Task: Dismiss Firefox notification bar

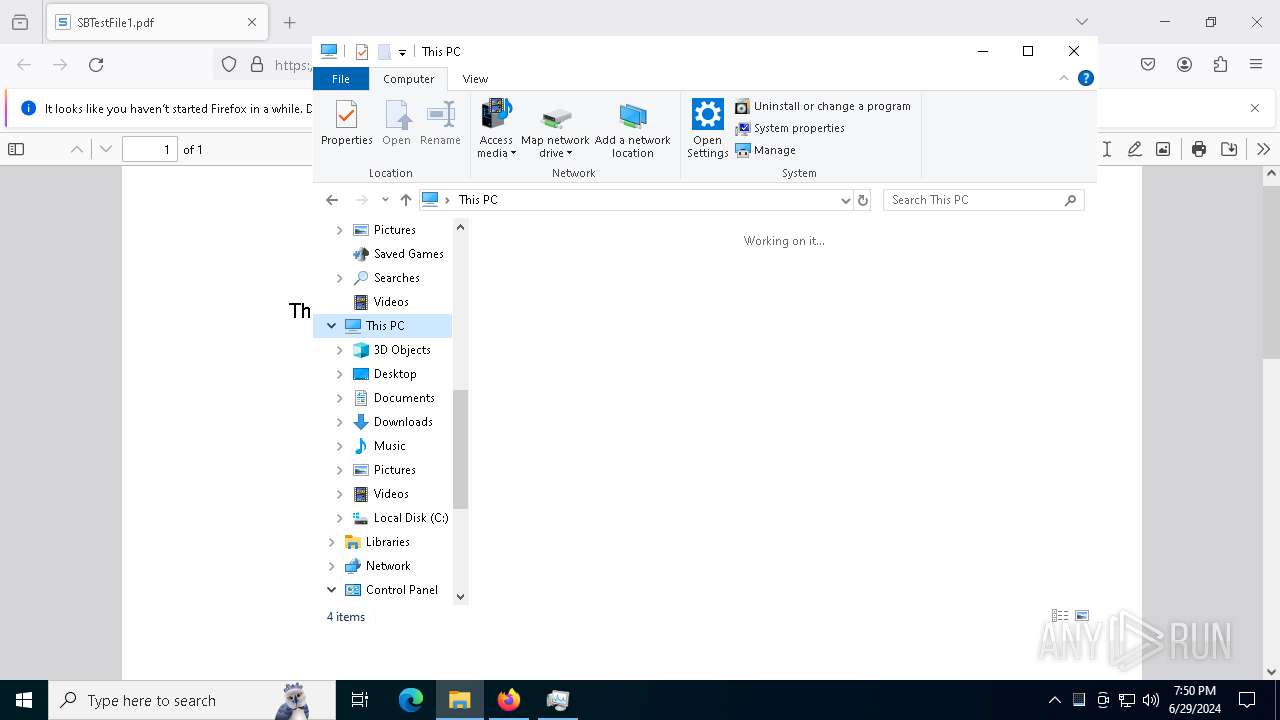Action: [x=1255, y=108]
